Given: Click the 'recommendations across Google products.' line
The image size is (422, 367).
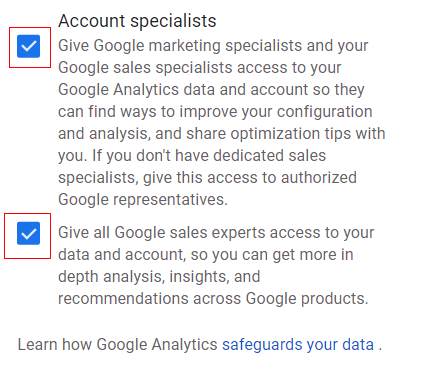Looking at the screenshot, I should tap(213, 299).
